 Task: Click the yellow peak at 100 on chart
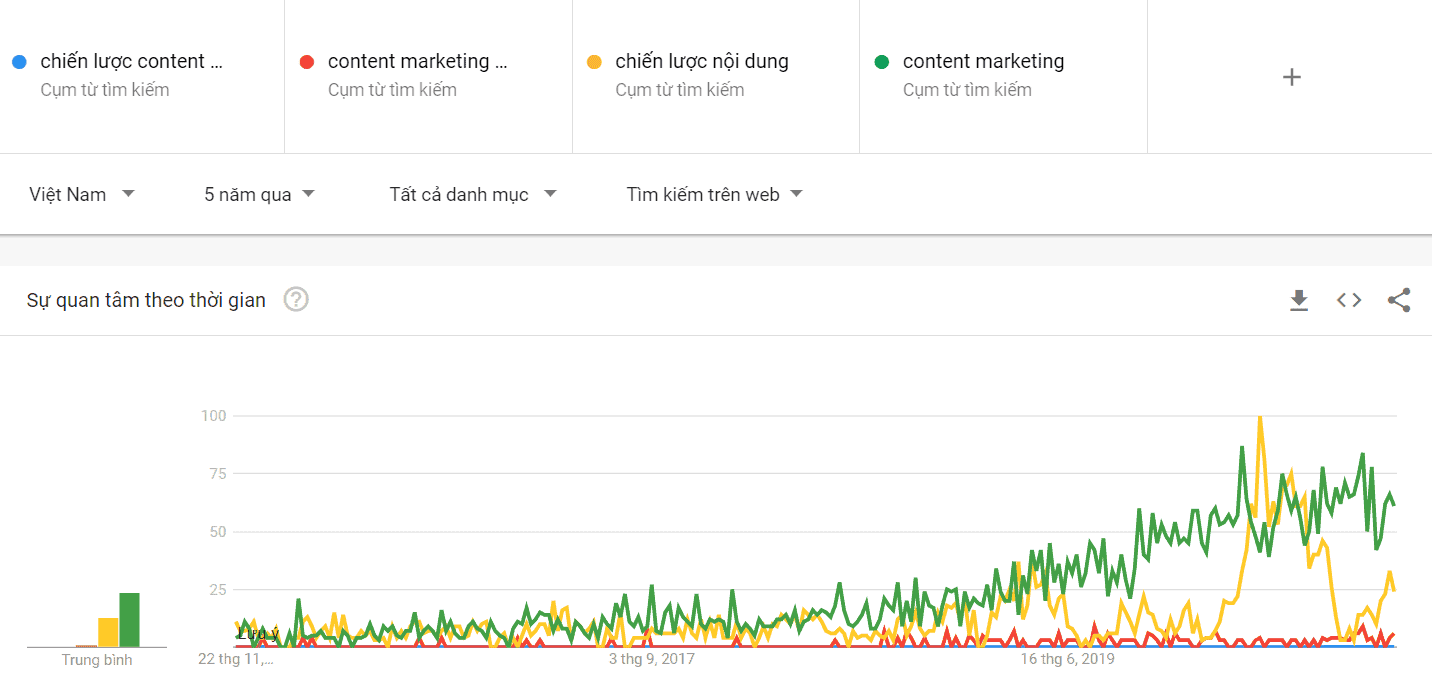(1259, 418)
